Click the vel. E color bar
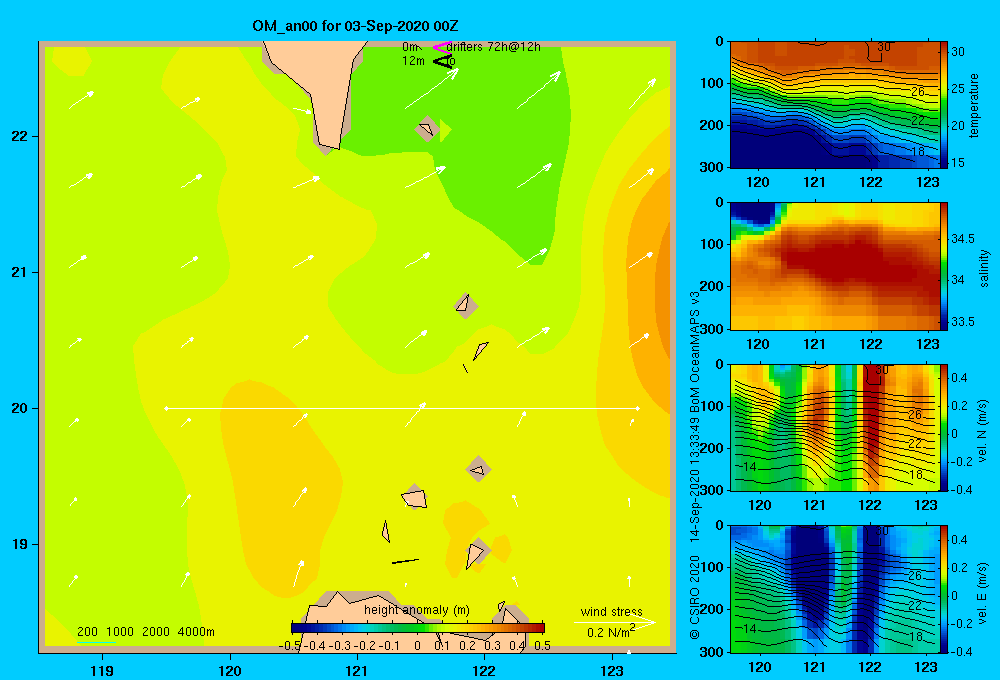1000x680 pixels. (x=944, y=589)
